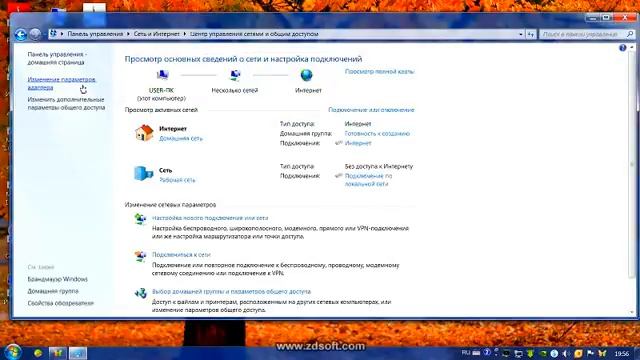Expand the arrow before 'Панель управления' breadcrumb
The height and width of the screenshot is (360, 640).
(x=62, y=34)
